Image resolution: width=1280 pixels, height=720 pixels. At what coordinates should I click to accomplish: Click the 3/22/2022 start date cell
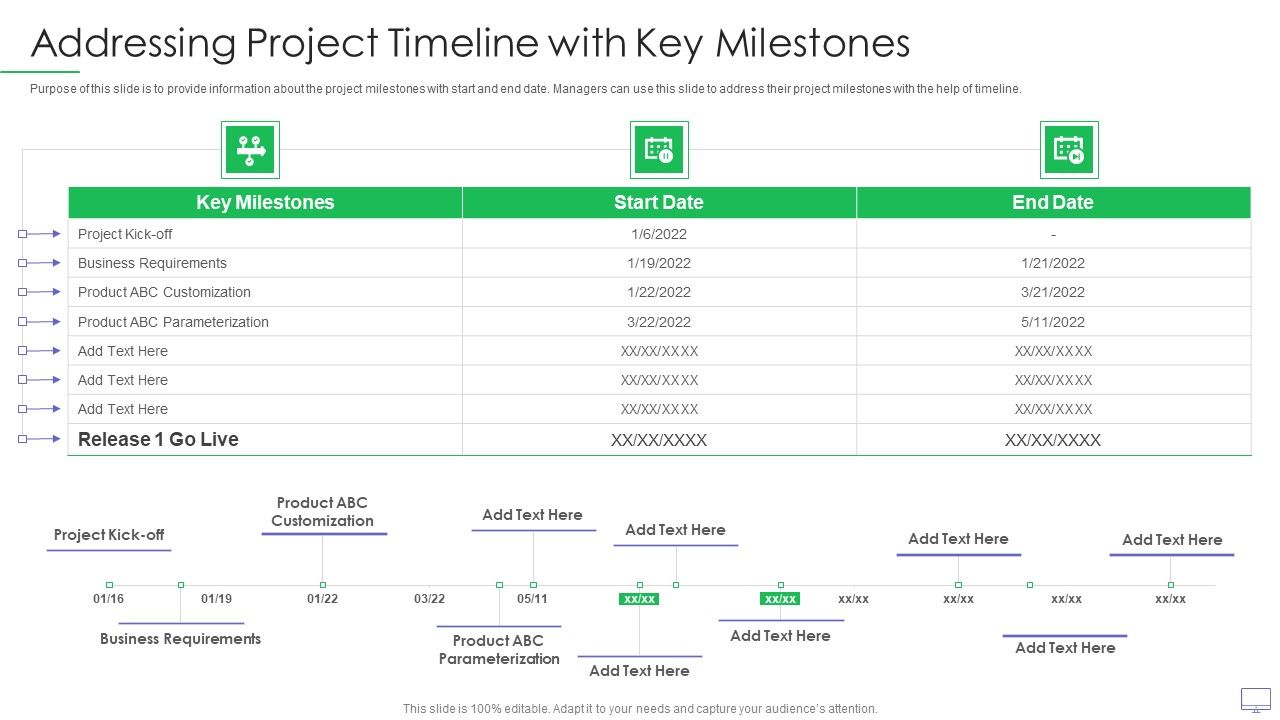(659, 322)
